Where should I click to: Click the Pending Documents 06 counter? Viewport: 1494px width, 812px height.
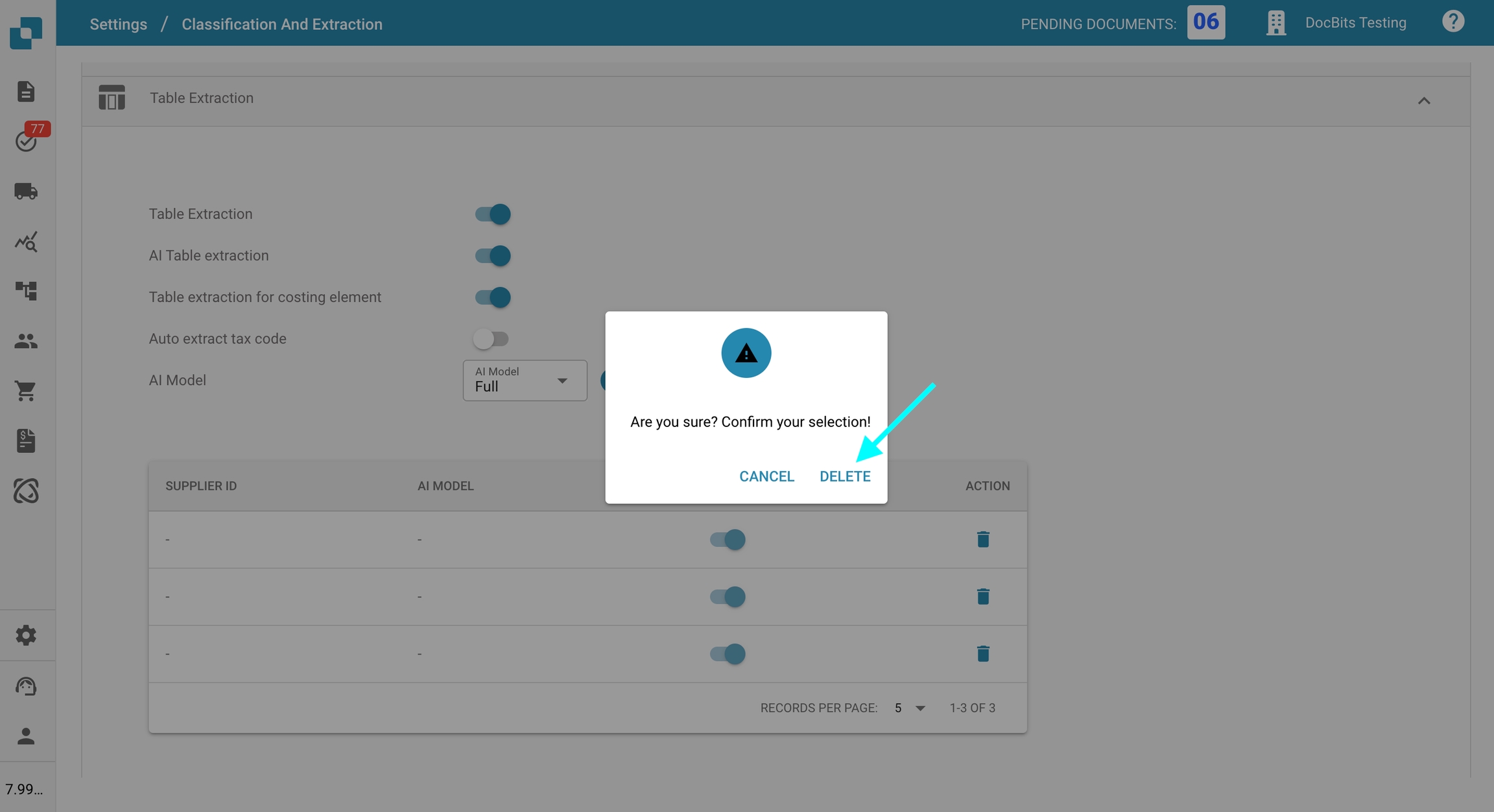[1205, 22]
